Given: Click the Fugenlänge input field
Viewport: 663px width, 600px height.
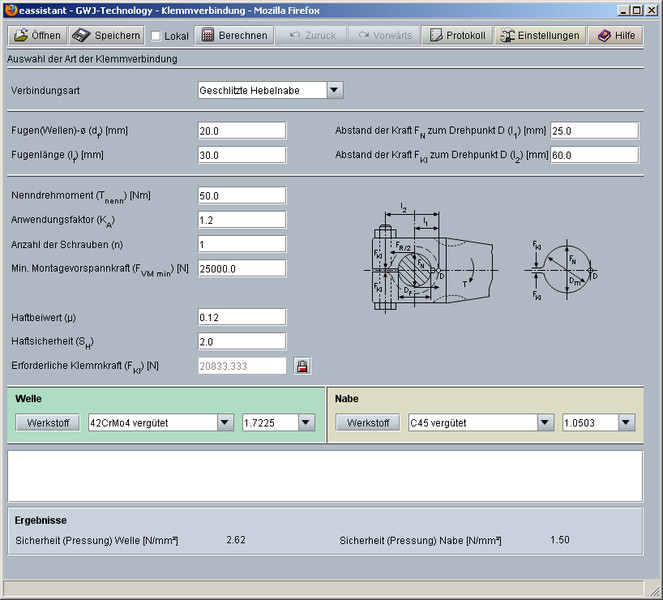Looking at the screenshot, I should (x=242, y=155).
